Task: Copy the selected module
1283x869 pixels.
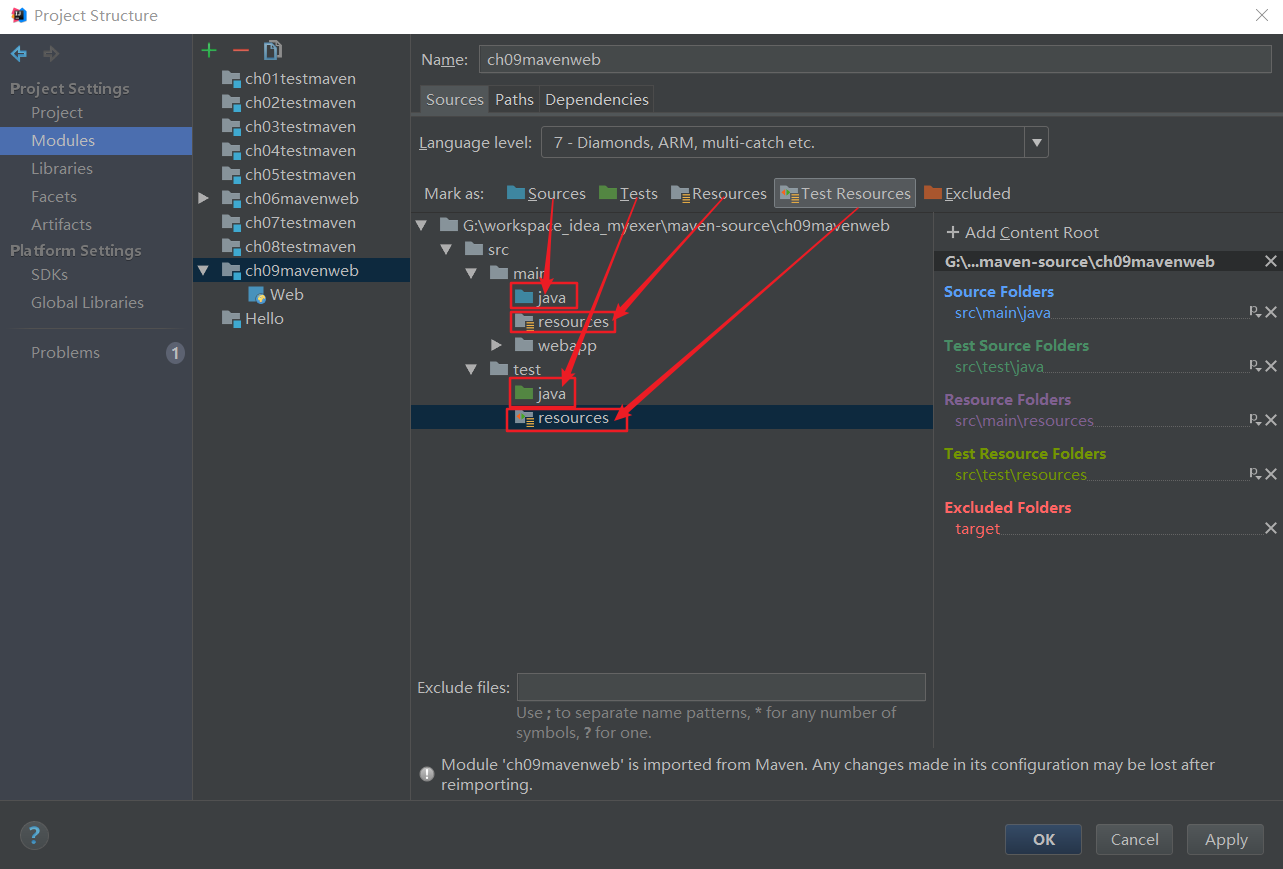Action: tap(272, 50)
